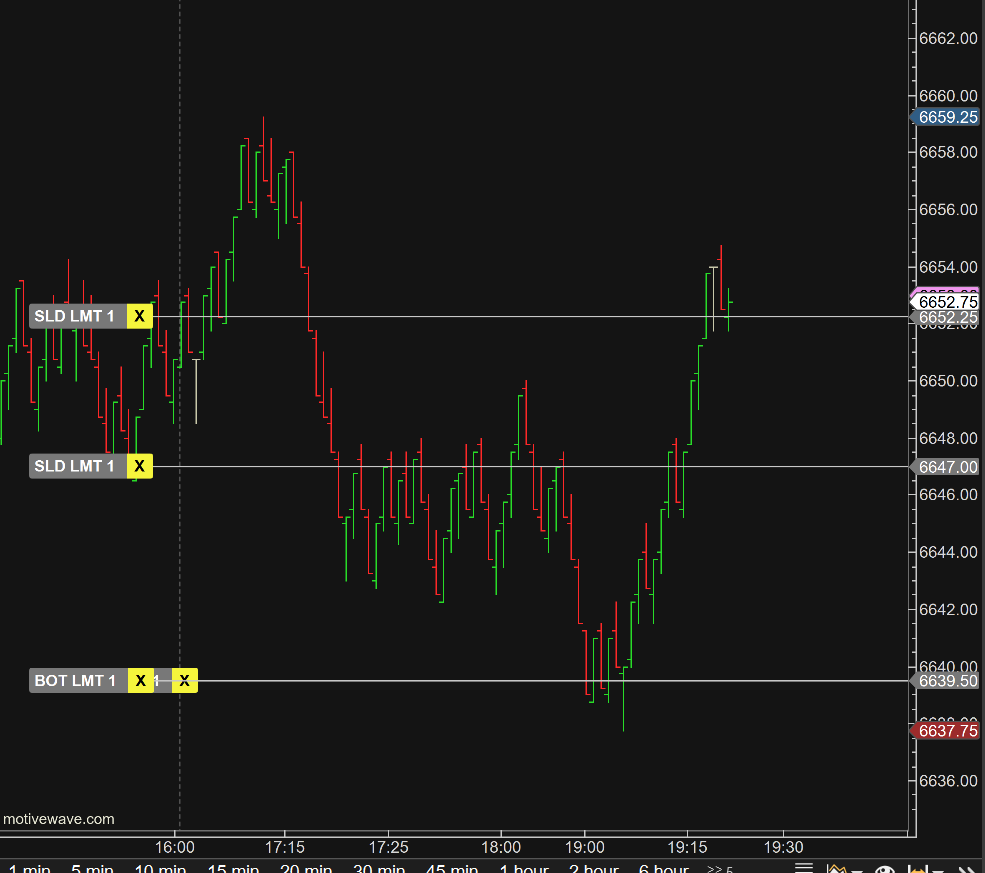Cancel the SLD LMT 1 order at 6652.25
This screenshot has height=873, width=985.
[x=139, y=316]
